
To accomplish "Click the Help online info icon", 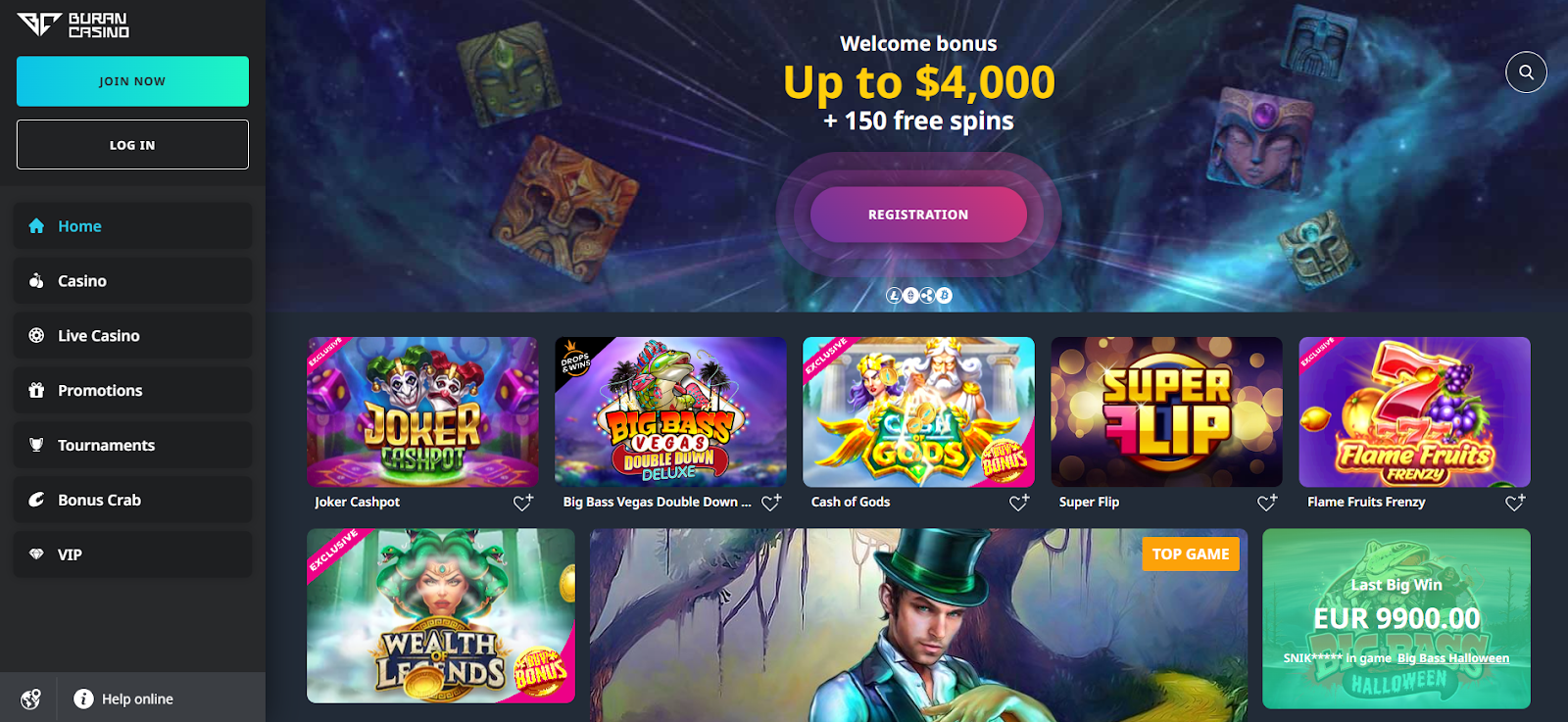I will pos(84,698).
